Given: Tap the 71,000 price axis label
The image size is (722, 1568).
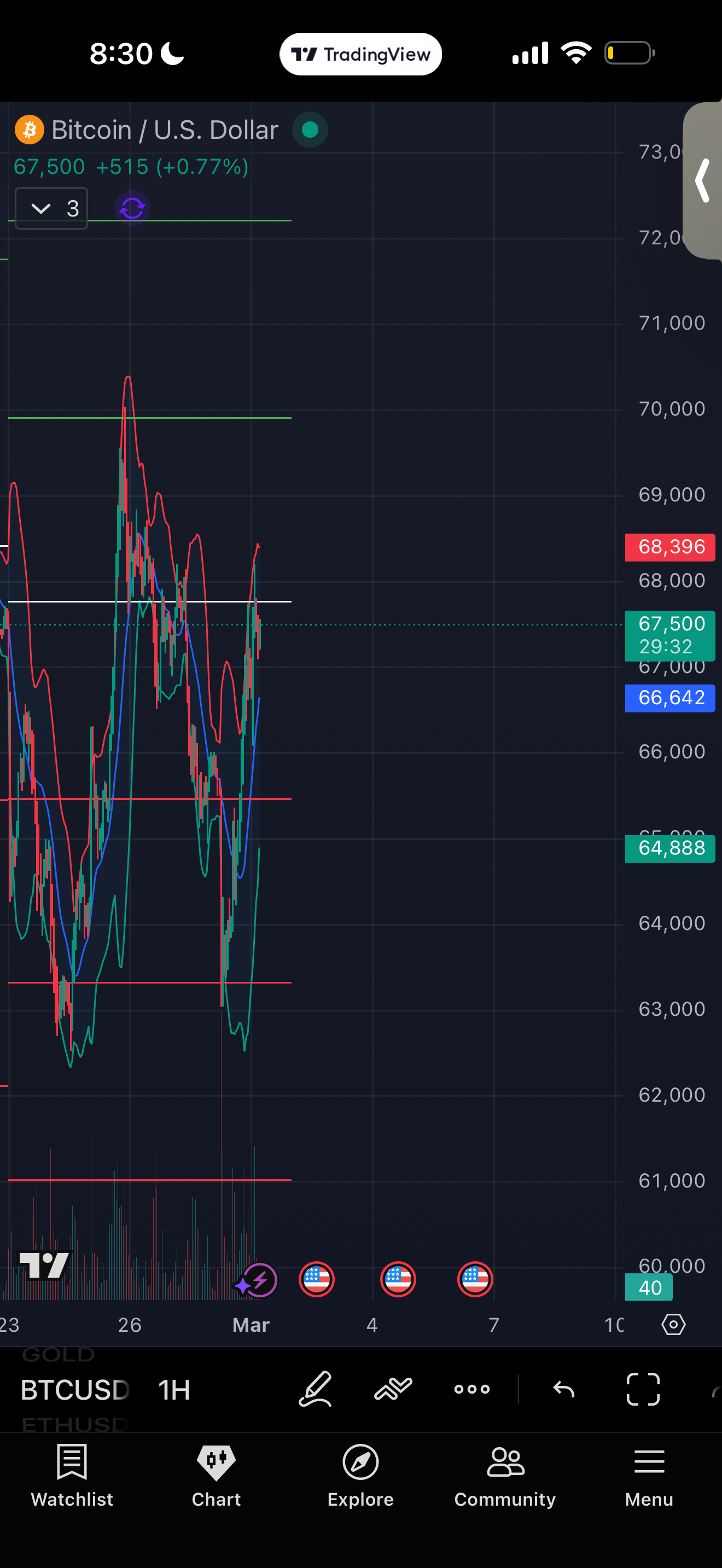Looking at the screenshot, I should point(672,323).
